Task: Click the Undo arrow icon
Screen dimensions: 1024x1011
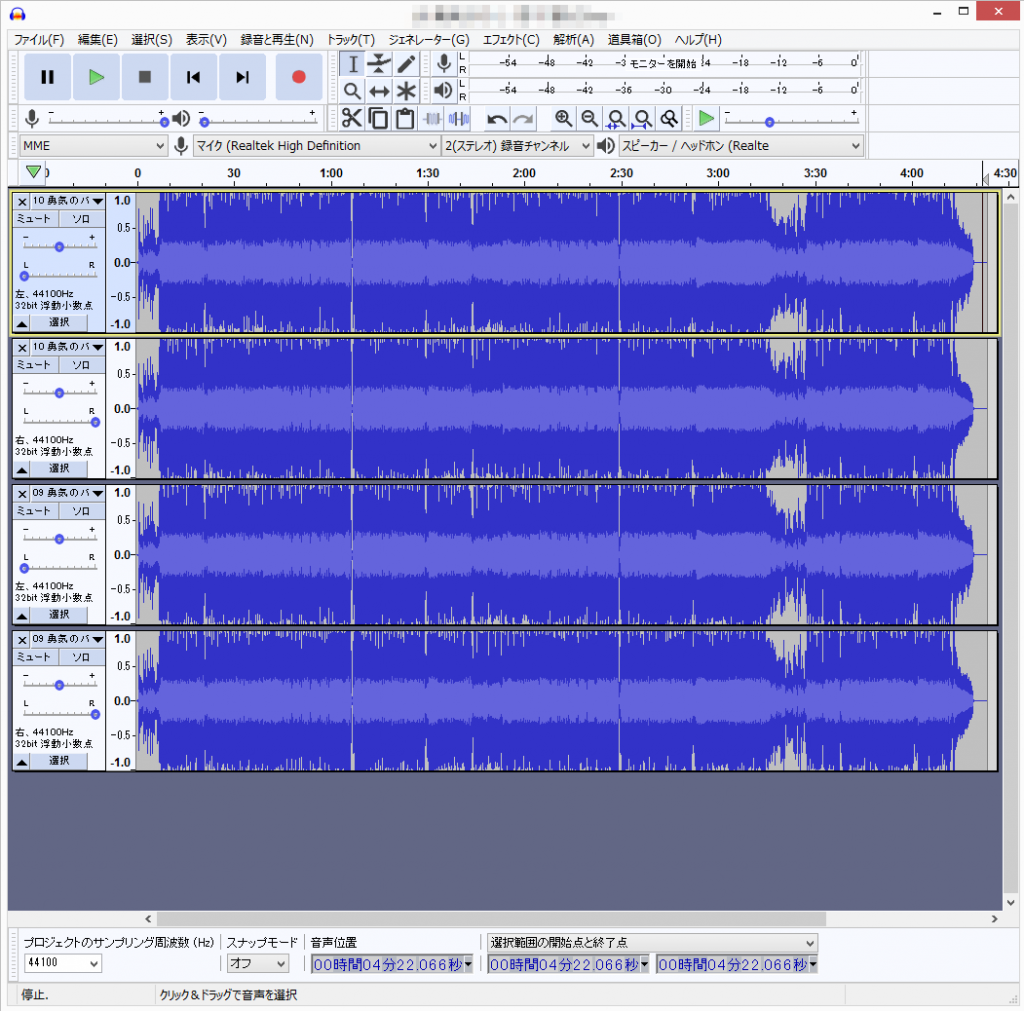Action: (x=497, y=119)
